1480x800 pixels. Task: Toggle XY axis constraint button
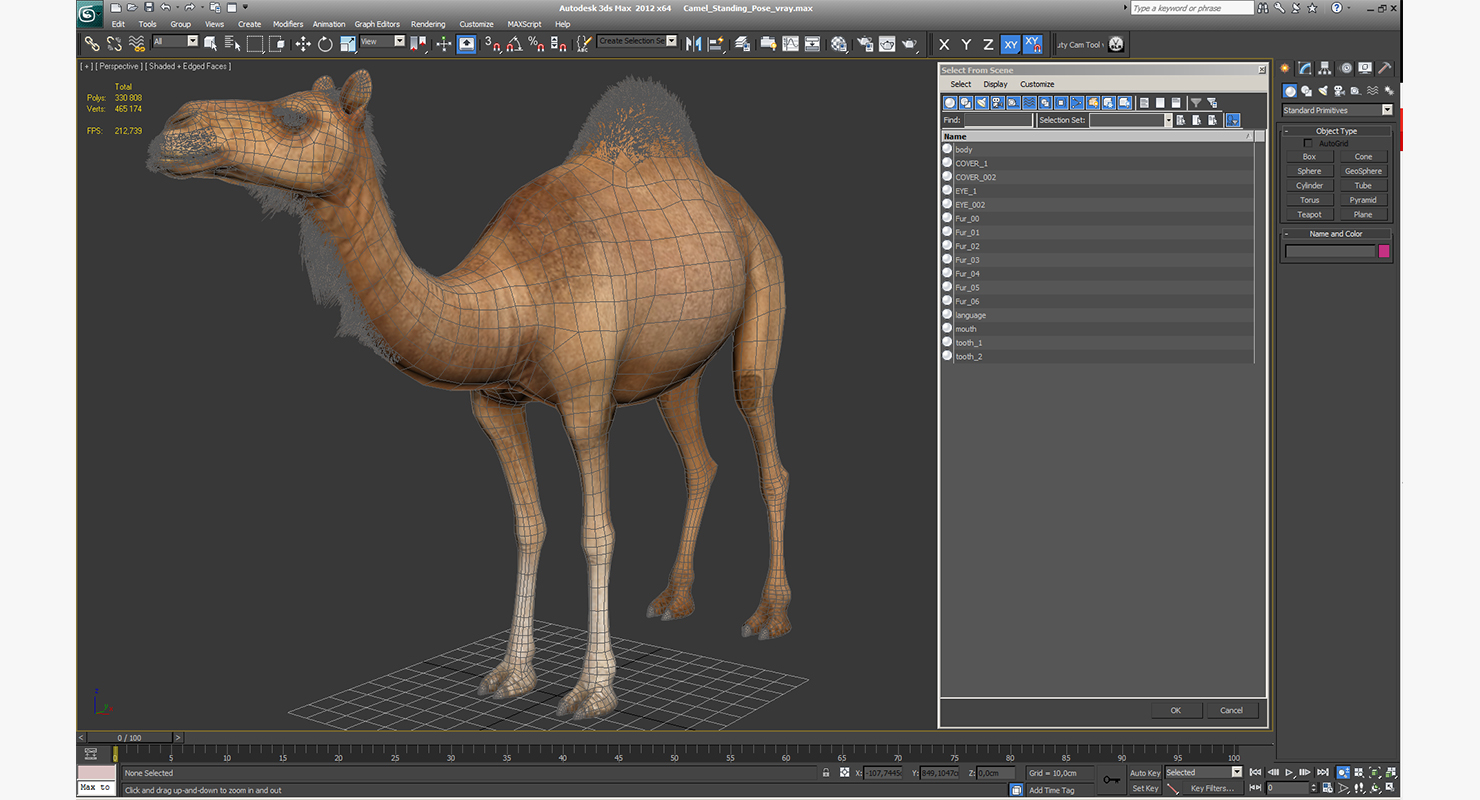click(x=1010, y=44)
